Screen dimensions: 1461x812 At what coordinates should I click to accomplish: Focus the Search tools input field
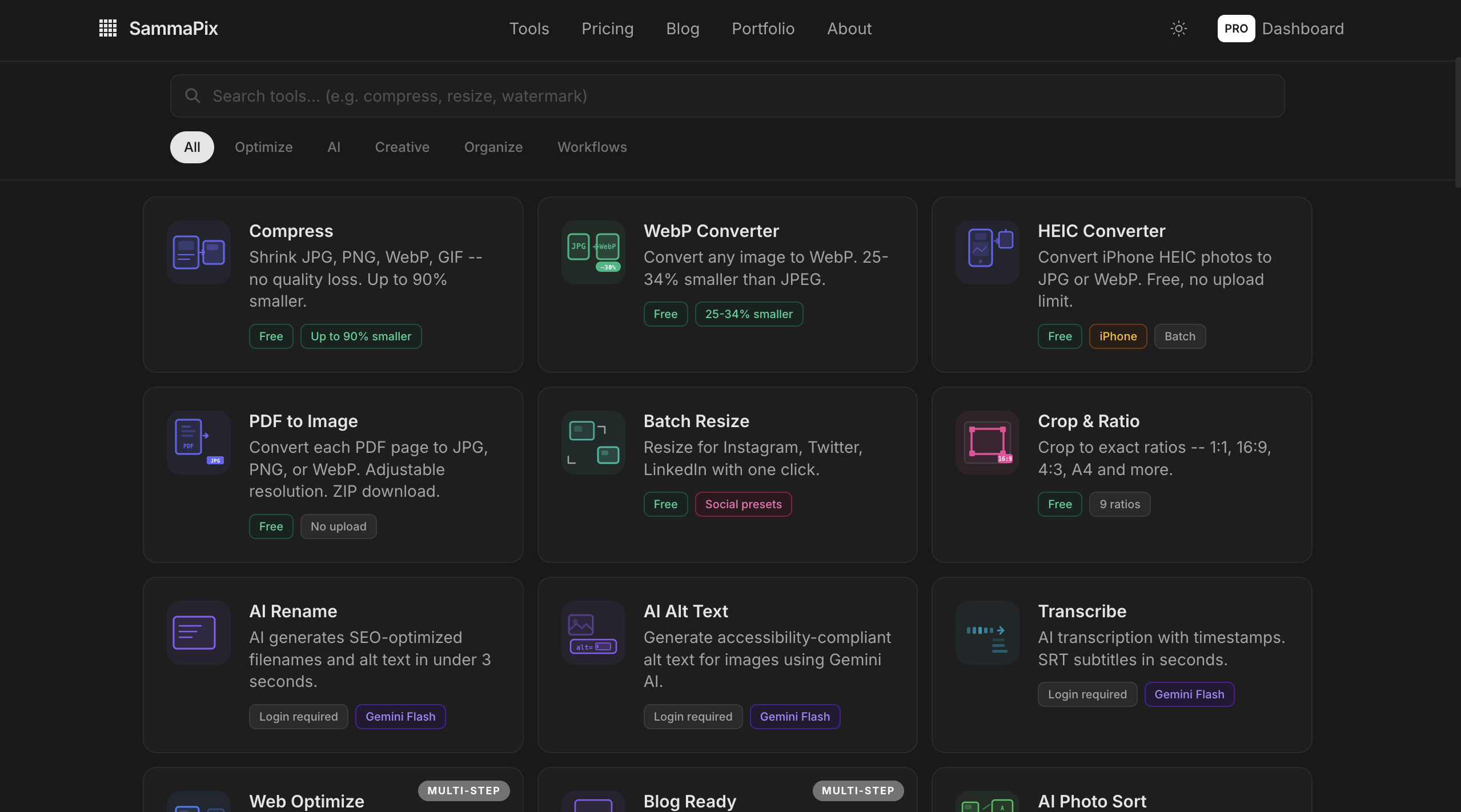[727, 96]
